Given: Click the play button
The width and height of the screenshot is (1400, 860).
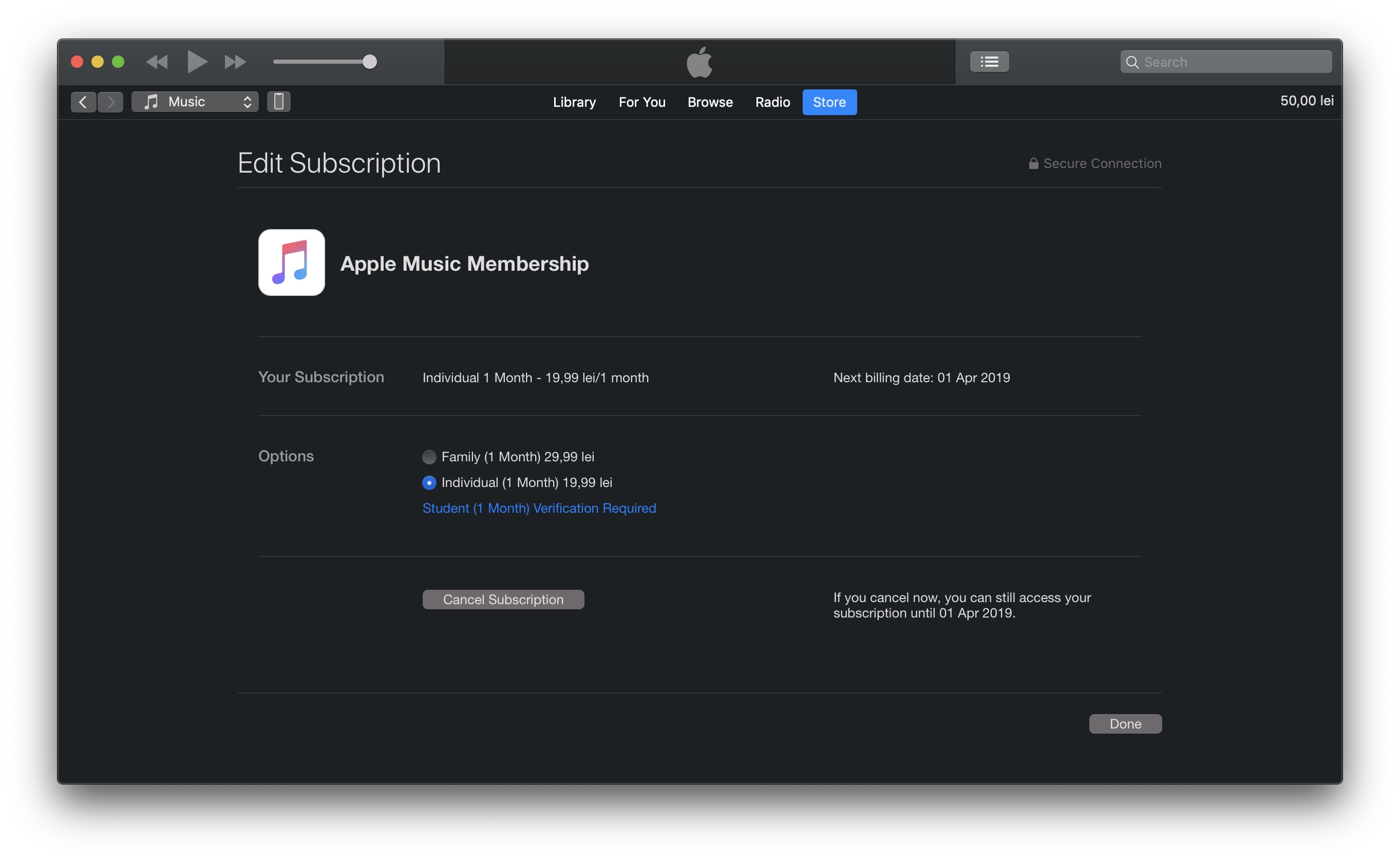Looking at the screenshot, I should (x=197, y=62).
